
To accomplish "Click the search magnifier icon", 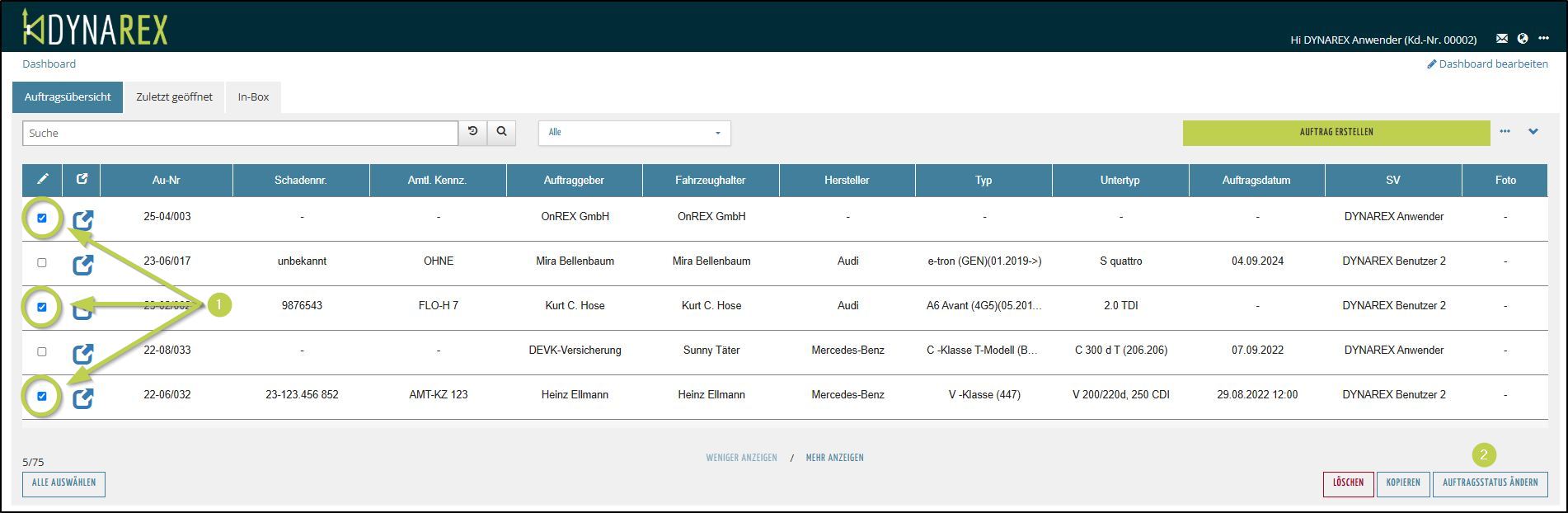I will tap(501, 132).
